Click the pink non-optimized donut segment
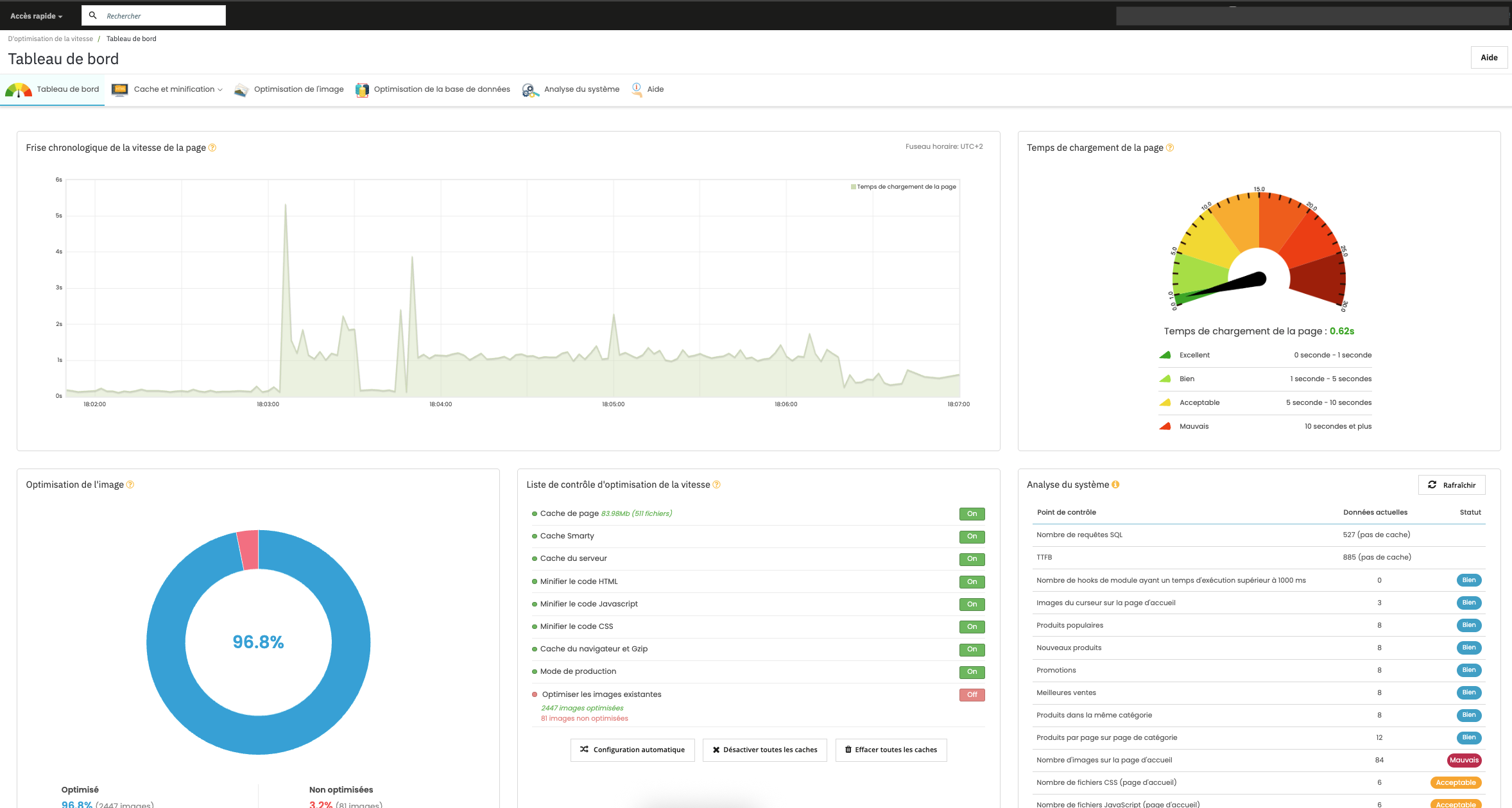Image resolution: width=1512 pixels, height=808 pixels. click(x=248, y=550)
